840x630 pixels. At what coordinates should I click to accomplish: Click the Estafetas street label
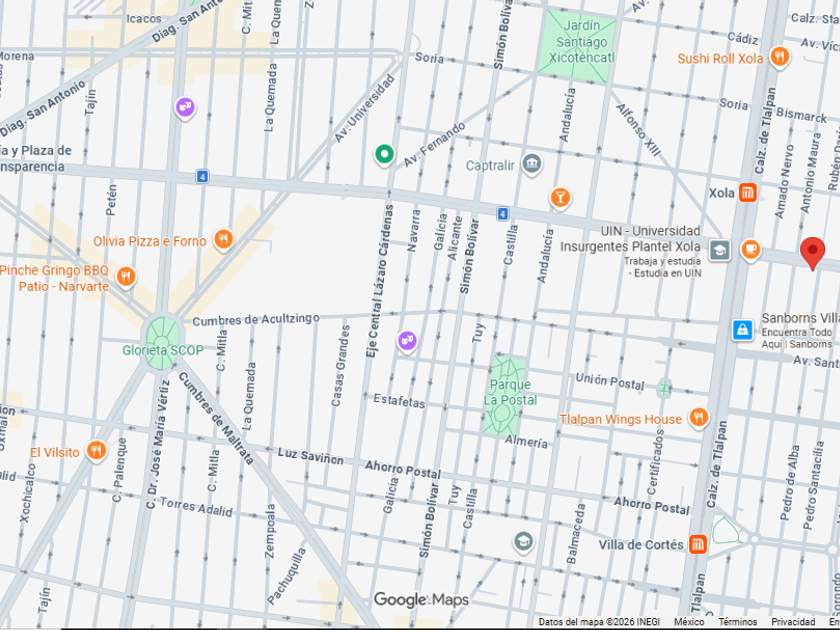point(399,400)
